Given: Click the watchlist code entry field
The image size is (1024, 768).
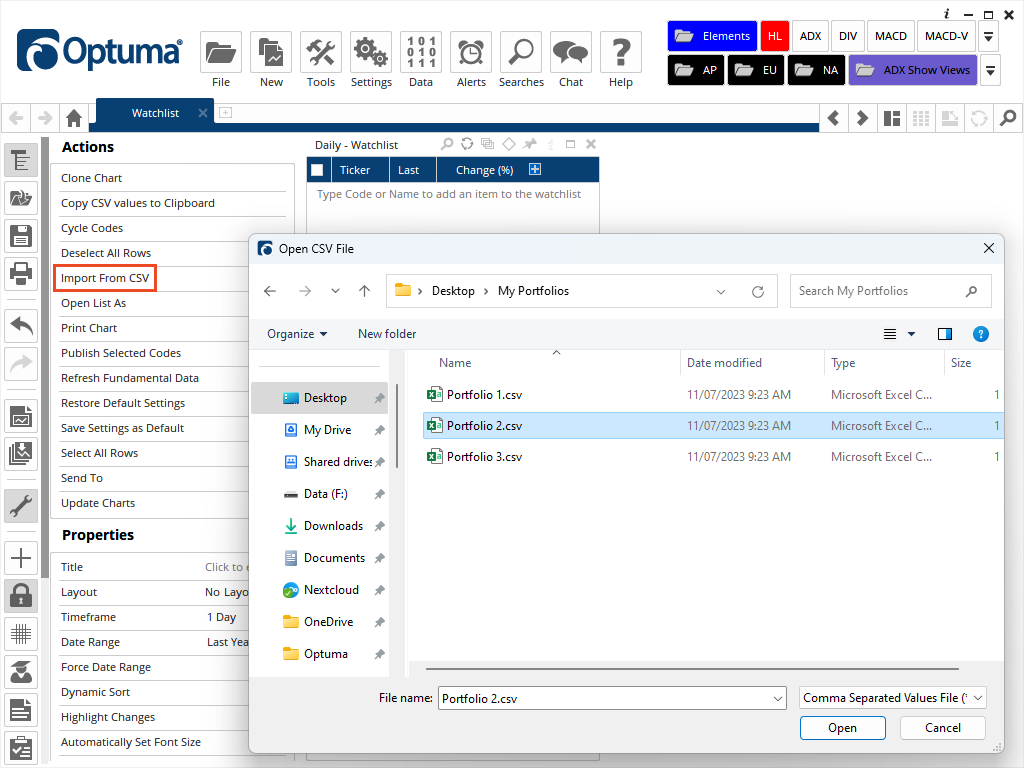Looking at the screenshot, I should coord(453,195).
